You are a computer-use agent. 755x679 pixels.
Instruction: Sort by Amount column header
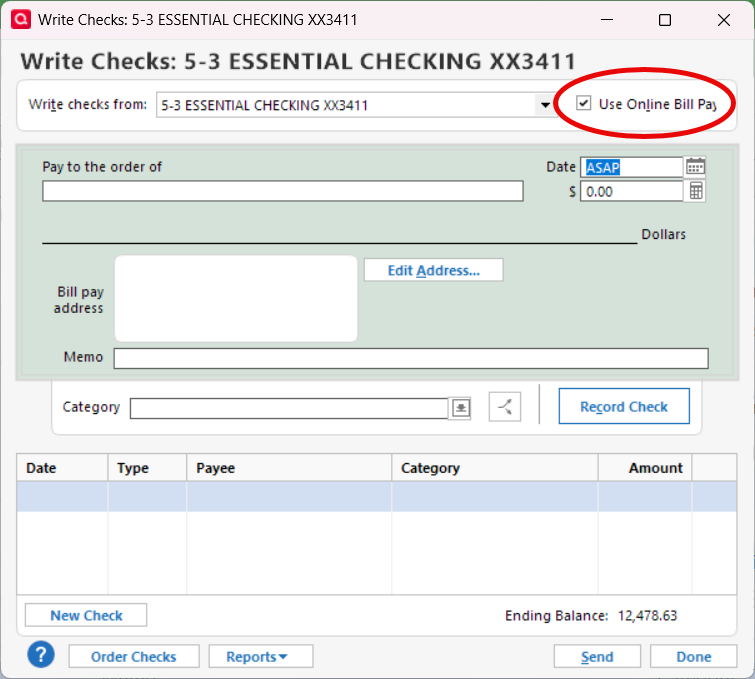tap(645, 468)
